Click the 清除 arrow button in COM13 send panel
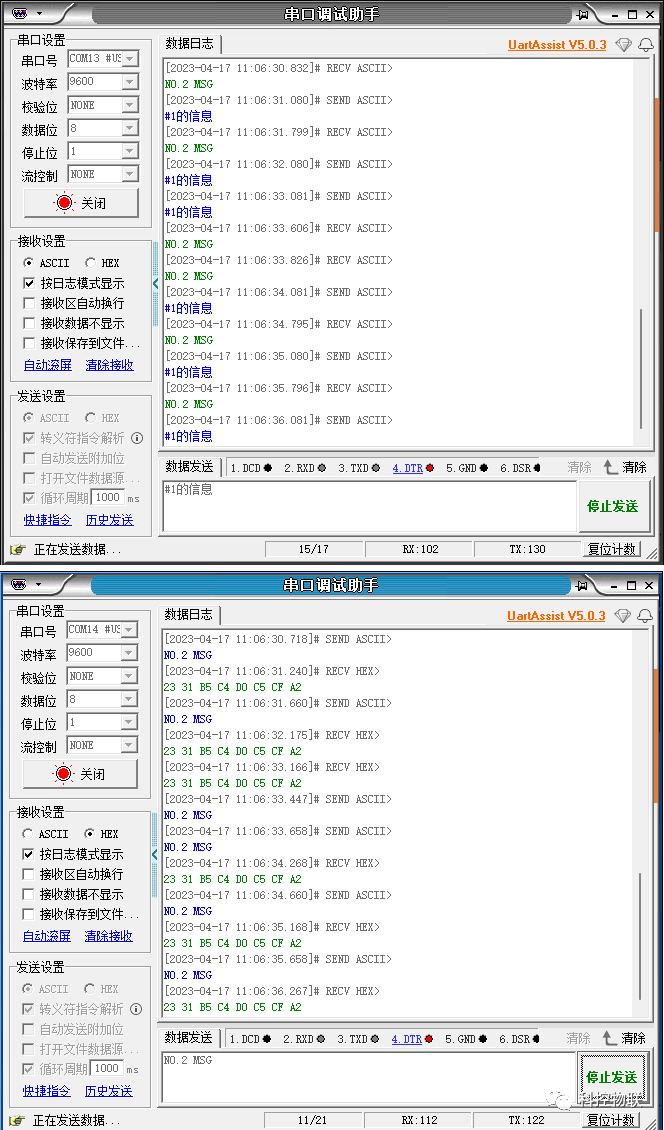Viewport: 664px width, 1130px height. [x=625, y=467]
